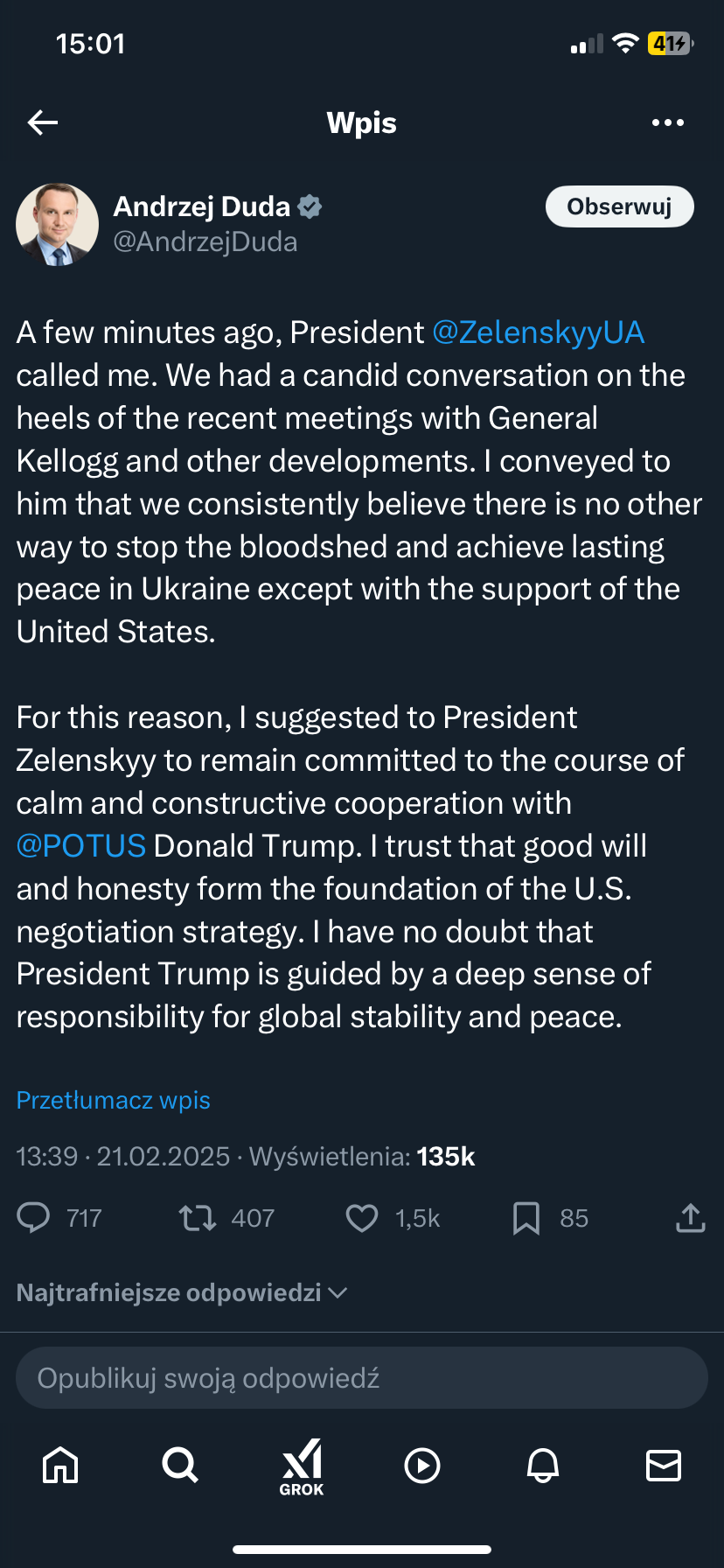The width and height of the screenshot is (724, 1568).
Task: Open direct messages envelope tab
Action: [x=664, y=1465]
